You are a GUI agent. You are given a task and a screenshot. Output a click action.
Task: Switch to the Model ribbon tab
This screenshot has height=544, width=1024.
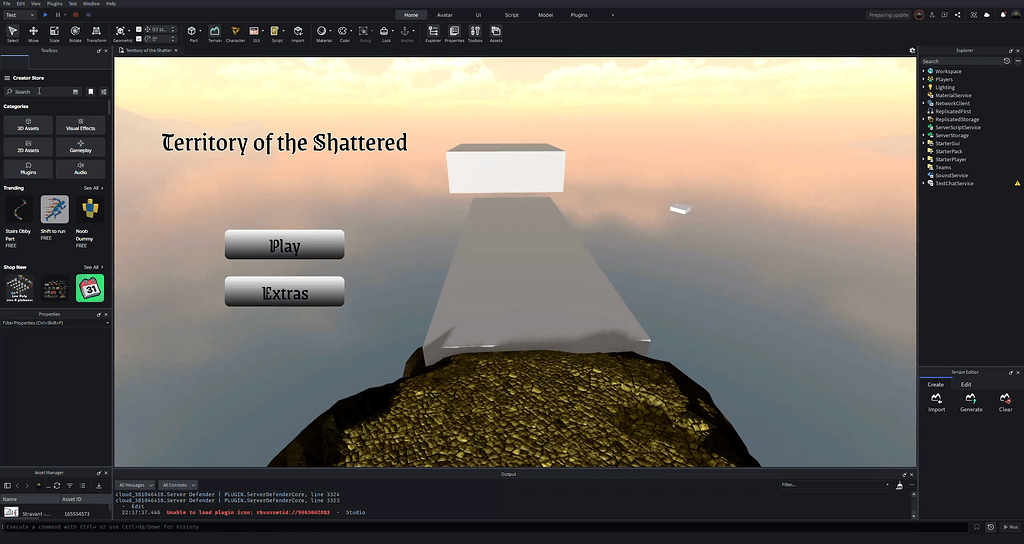[x=545, y=14]
